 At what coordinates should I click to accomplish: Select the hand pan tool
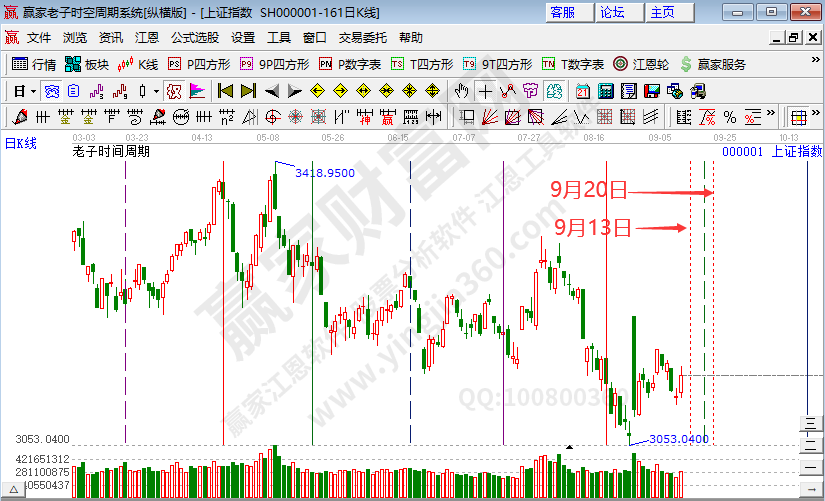(x=461, y=91)
